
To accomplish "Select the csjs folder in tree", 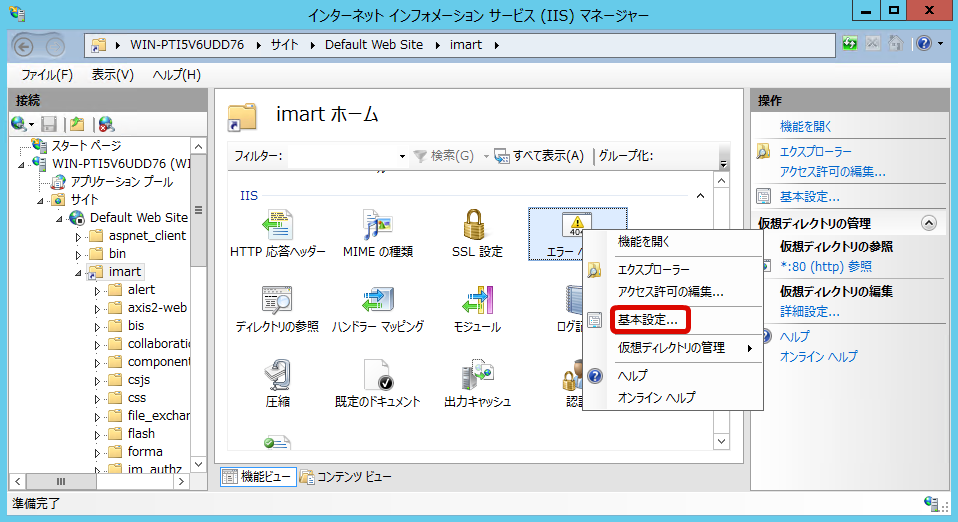I will [x=139, y=380].
